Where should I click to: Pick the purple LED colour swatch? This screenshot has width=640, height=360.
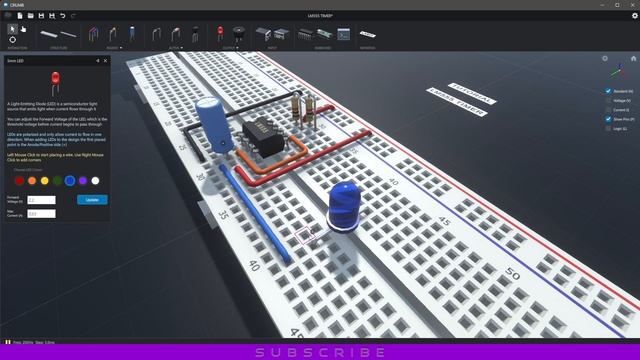[83, 181]
